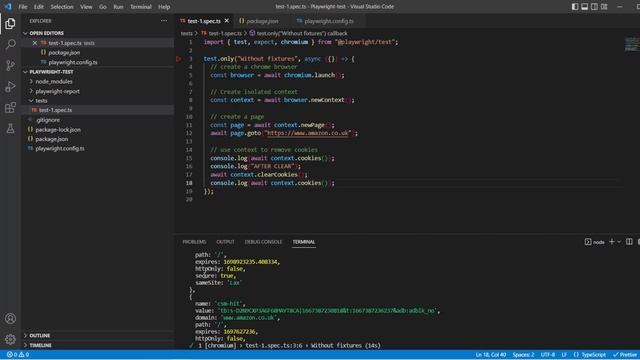The height and width of the screenshot is (360, 640).
Task: Open the Selection menu
Action: point(62,7)
